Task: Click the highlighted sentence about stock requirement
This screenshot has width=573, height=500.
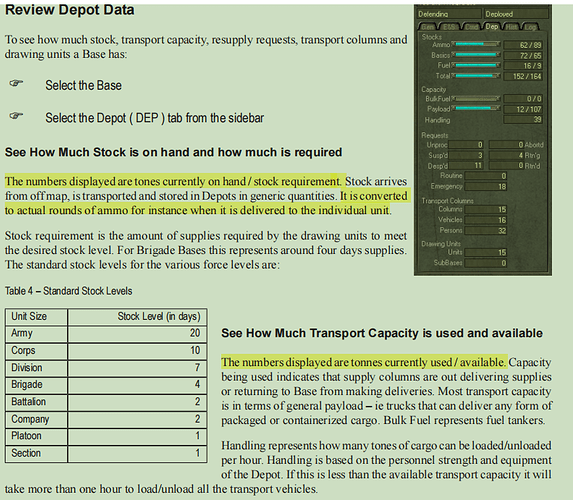Action: 174,181
